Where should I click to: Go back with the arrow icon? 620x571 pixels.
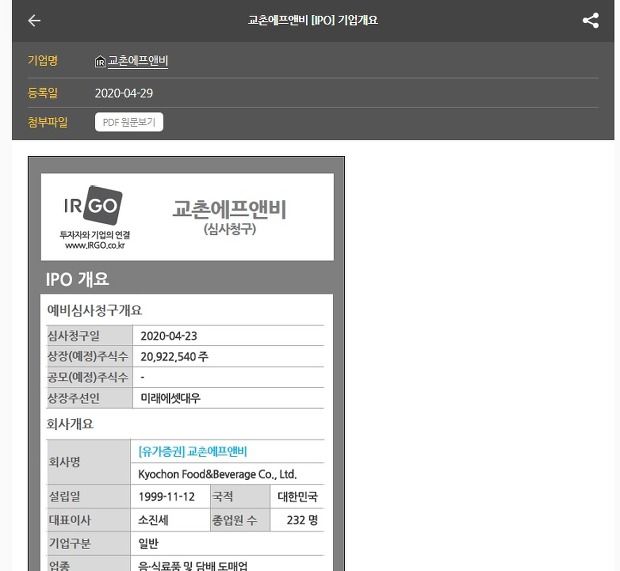34,20
